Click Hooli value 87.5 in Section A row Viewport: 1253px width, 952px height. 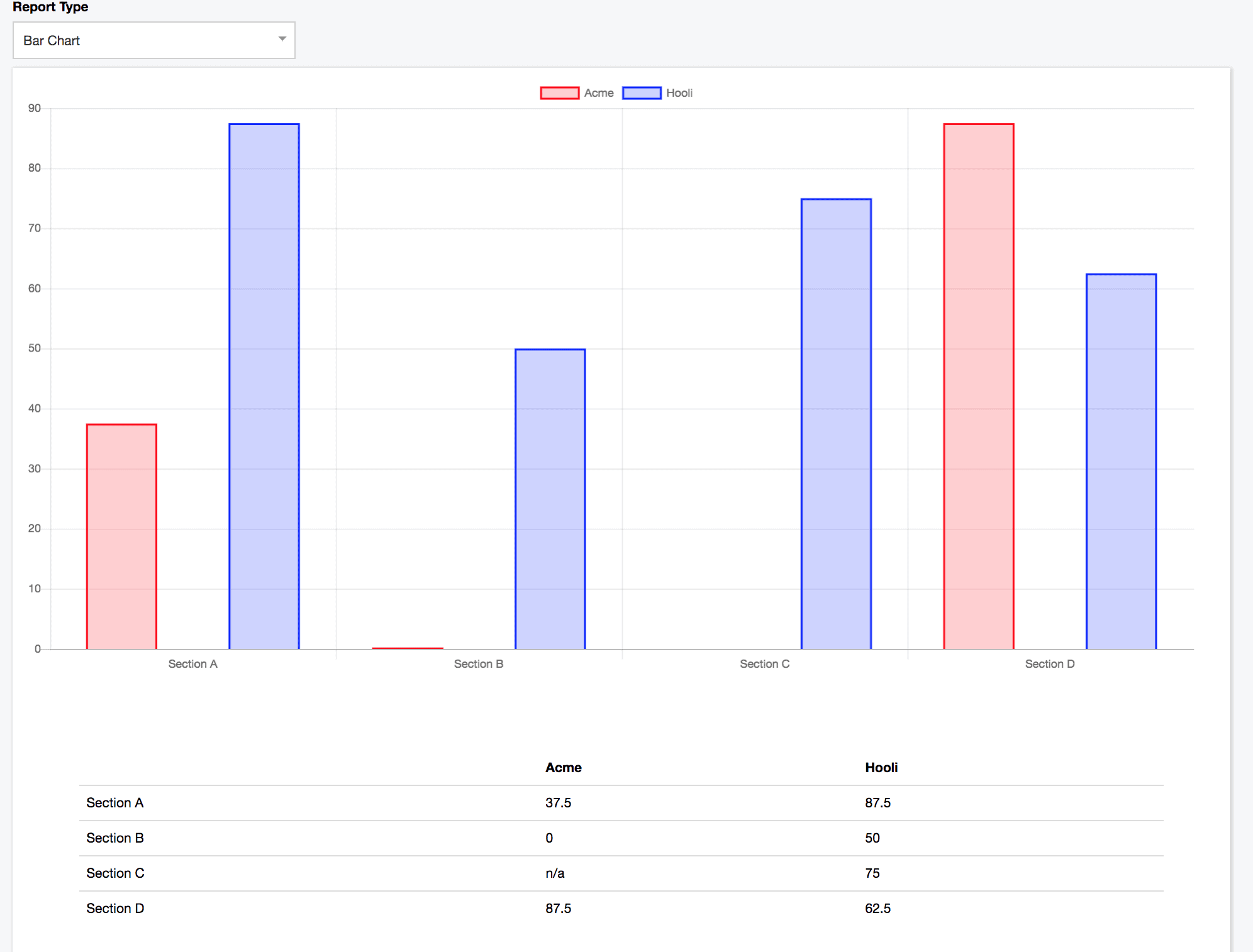click(x=878, y=803)
